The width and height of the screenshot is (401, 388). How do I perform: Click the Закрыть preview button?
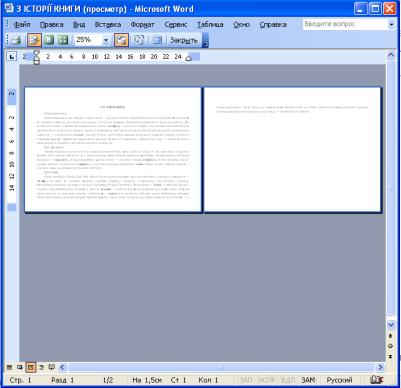(184, 40)
